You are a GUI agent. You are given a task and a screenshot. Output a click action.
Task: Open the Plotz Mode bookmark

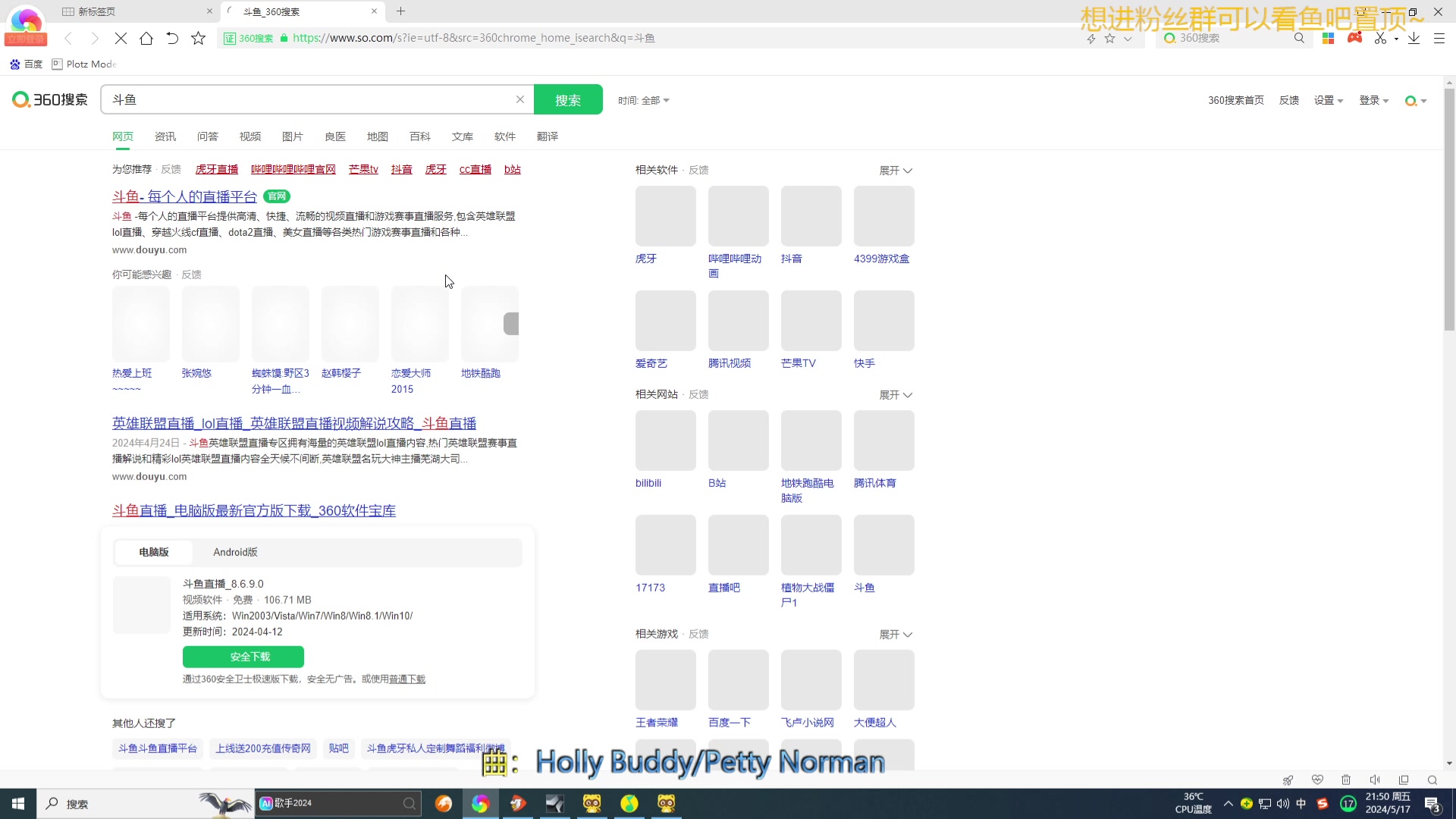[x=83, y=64]
